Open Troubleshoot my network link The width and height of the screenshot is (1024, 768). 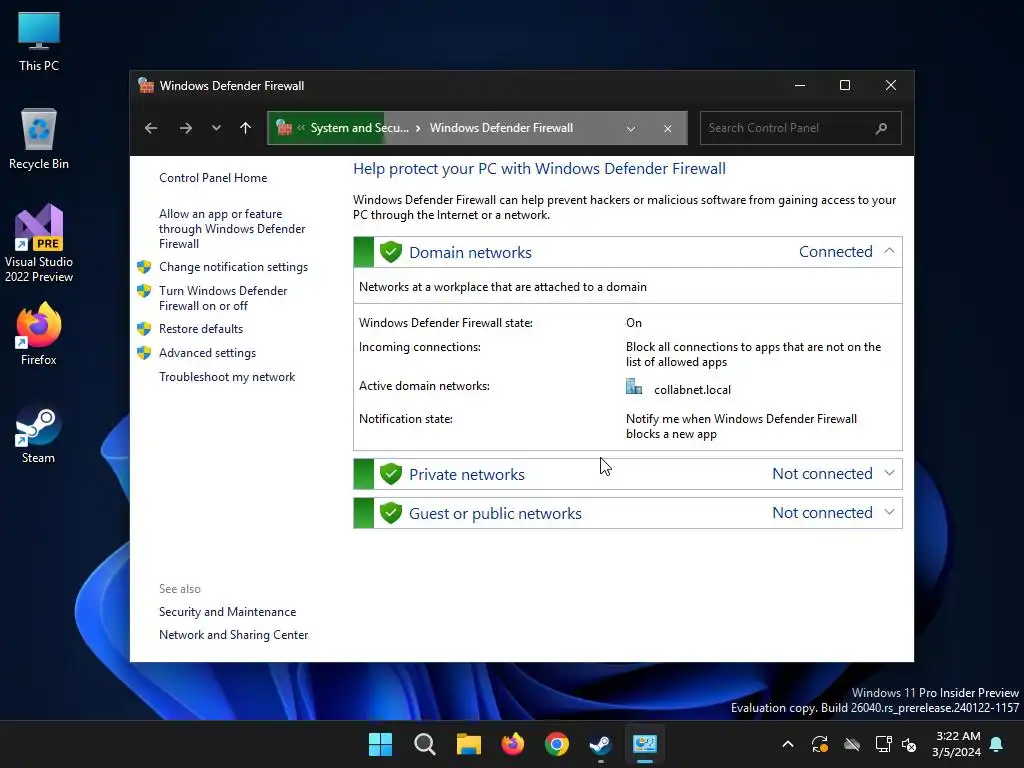227,377
